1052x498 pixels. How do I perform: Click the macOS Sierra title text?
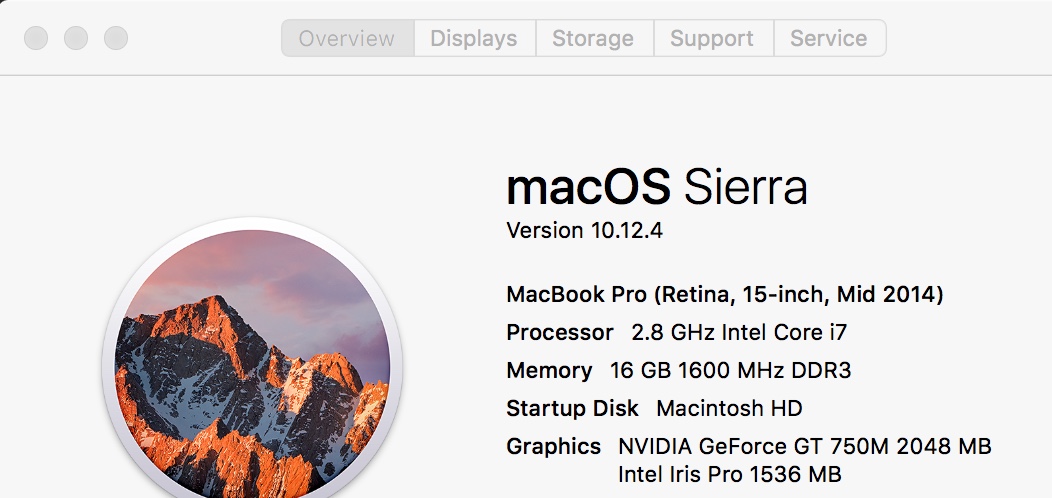click(x=657, y=188)
